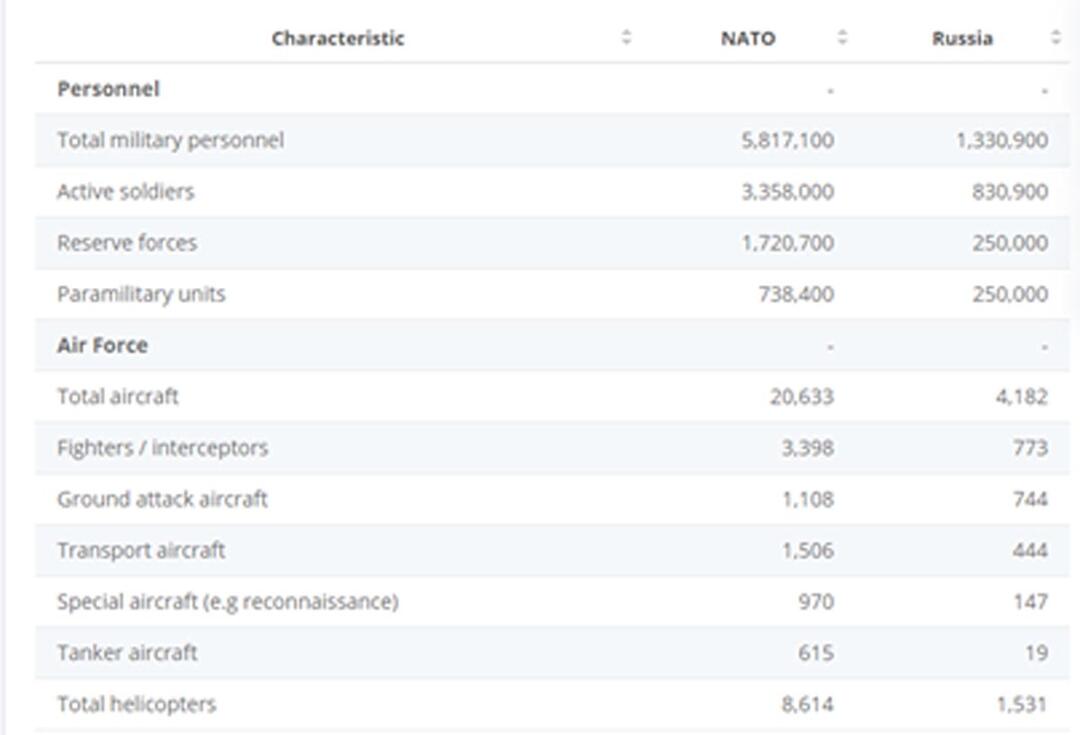This screenshot has height=735, width=1080.
Task: Select NATO total aircraft value 20,633
Action: (801, 397)
